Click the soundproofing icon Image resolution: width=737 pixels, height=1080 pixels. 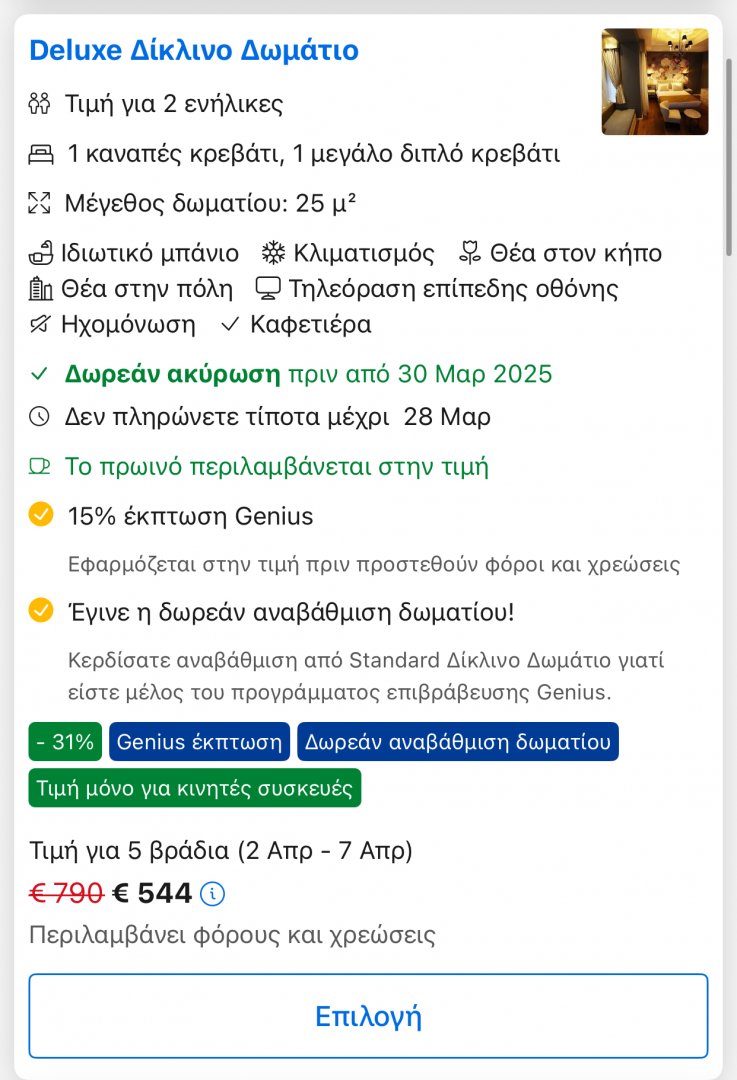click(x=40, y=324)
